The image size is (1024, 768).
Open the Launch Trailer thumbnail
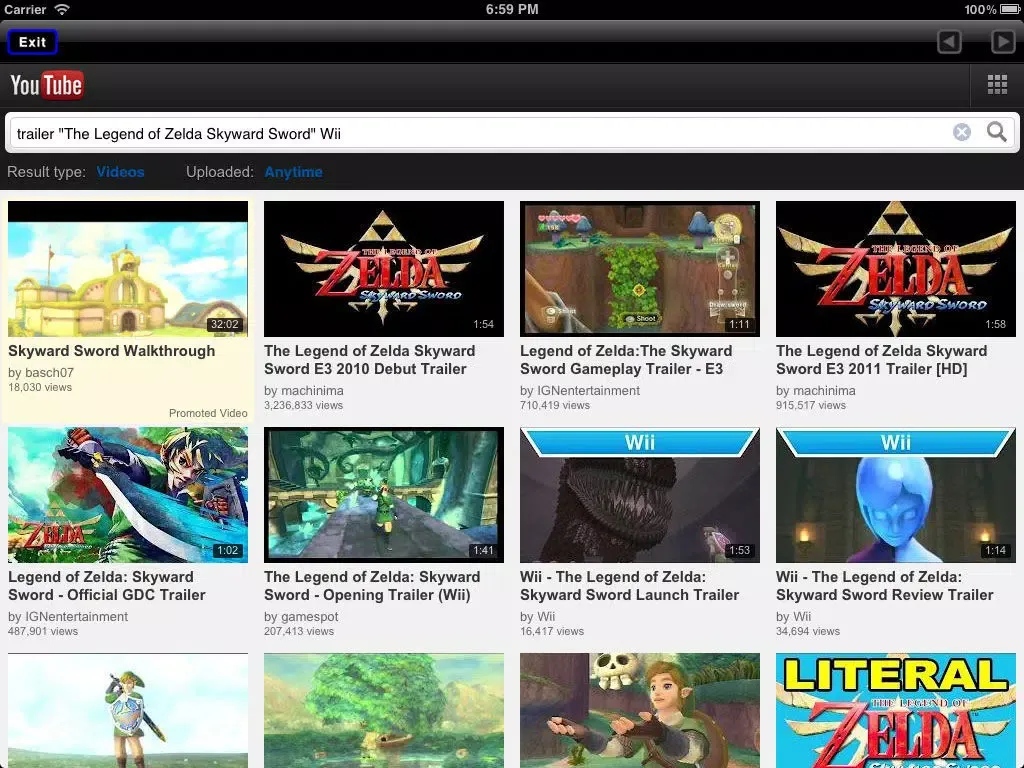640,495
